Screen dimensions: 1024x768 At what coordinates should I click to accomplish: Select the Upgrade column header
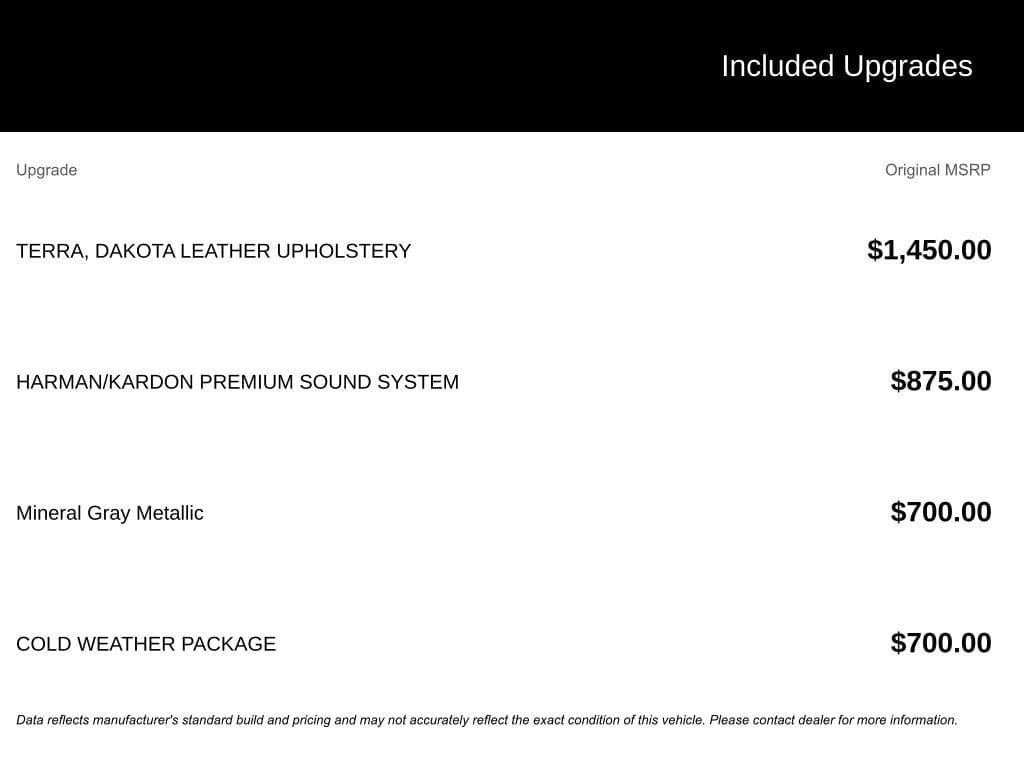click(46, 170)
